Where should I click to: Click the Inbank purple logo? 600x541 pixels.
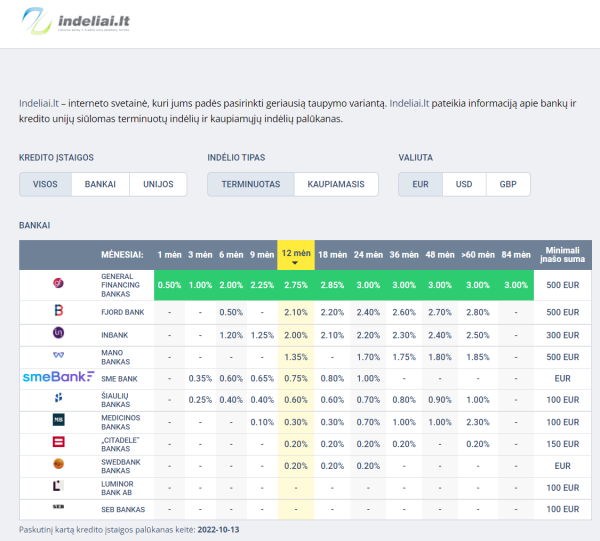click(x=58, y=332)
